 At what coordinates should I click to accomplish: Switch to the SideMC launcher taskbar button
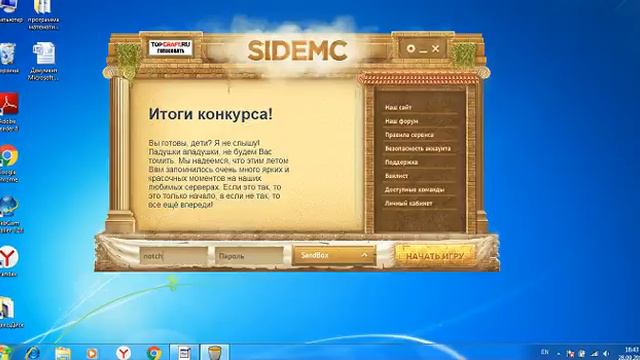click(215, 352)
